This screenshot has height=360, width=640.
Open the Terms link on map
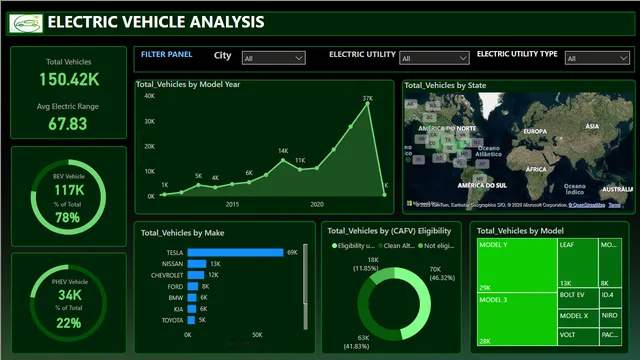click(x=615, y=205)
